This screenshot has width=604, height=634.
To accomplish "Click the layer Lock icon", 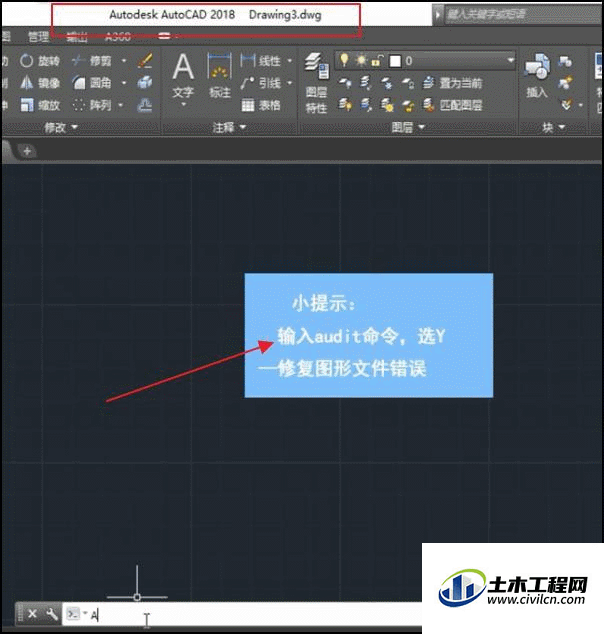I will point(408,83).
